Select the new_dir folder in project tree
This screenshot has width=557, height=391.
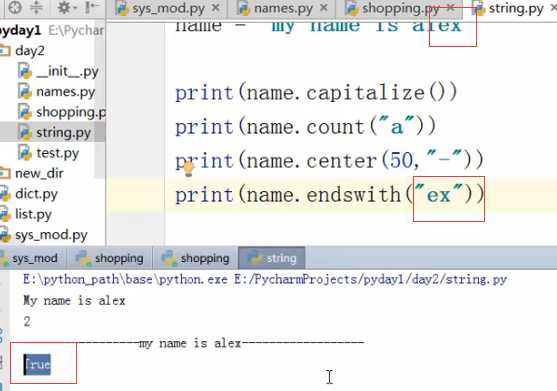pos(39,174)
